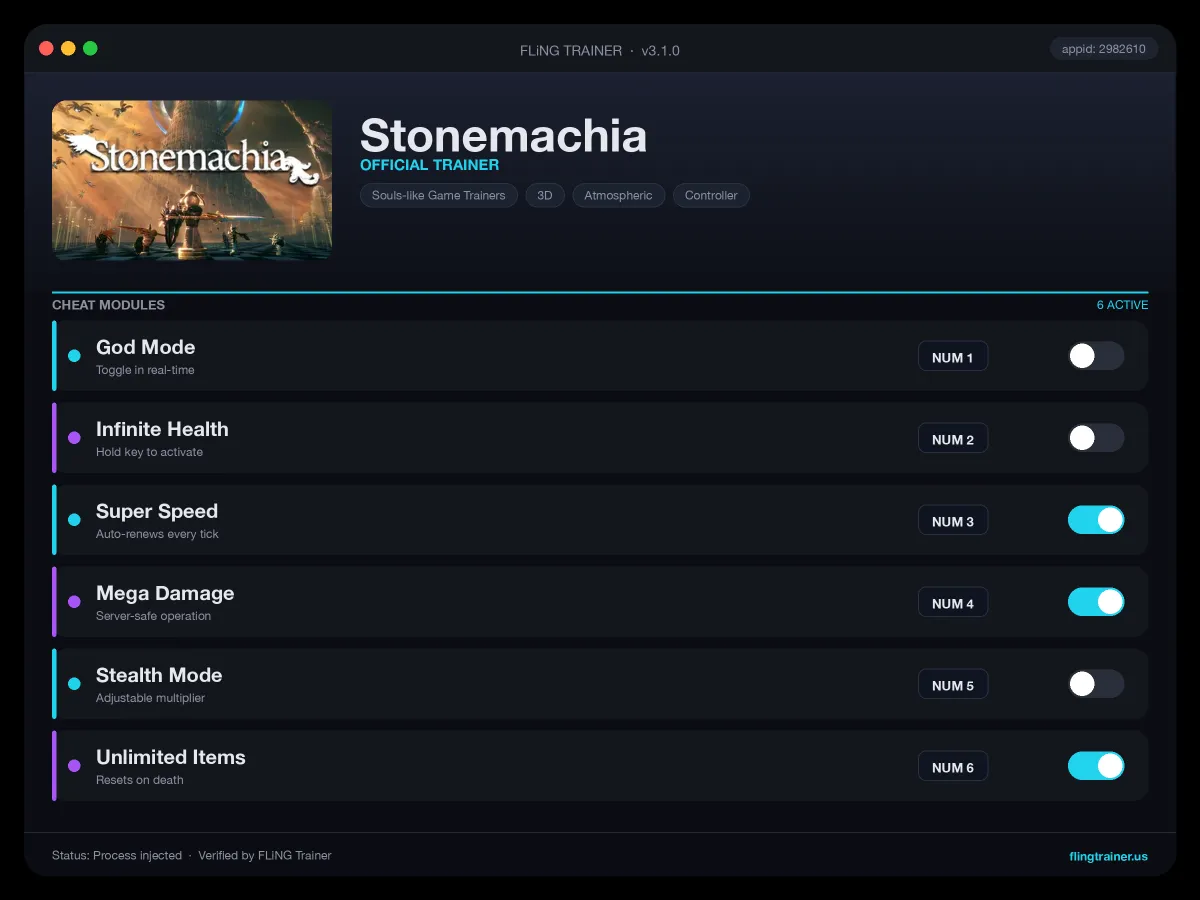Screen dimensions: 1200x900
Task: Click the appid 2982610 badge
Action: tap(1104, 49)
